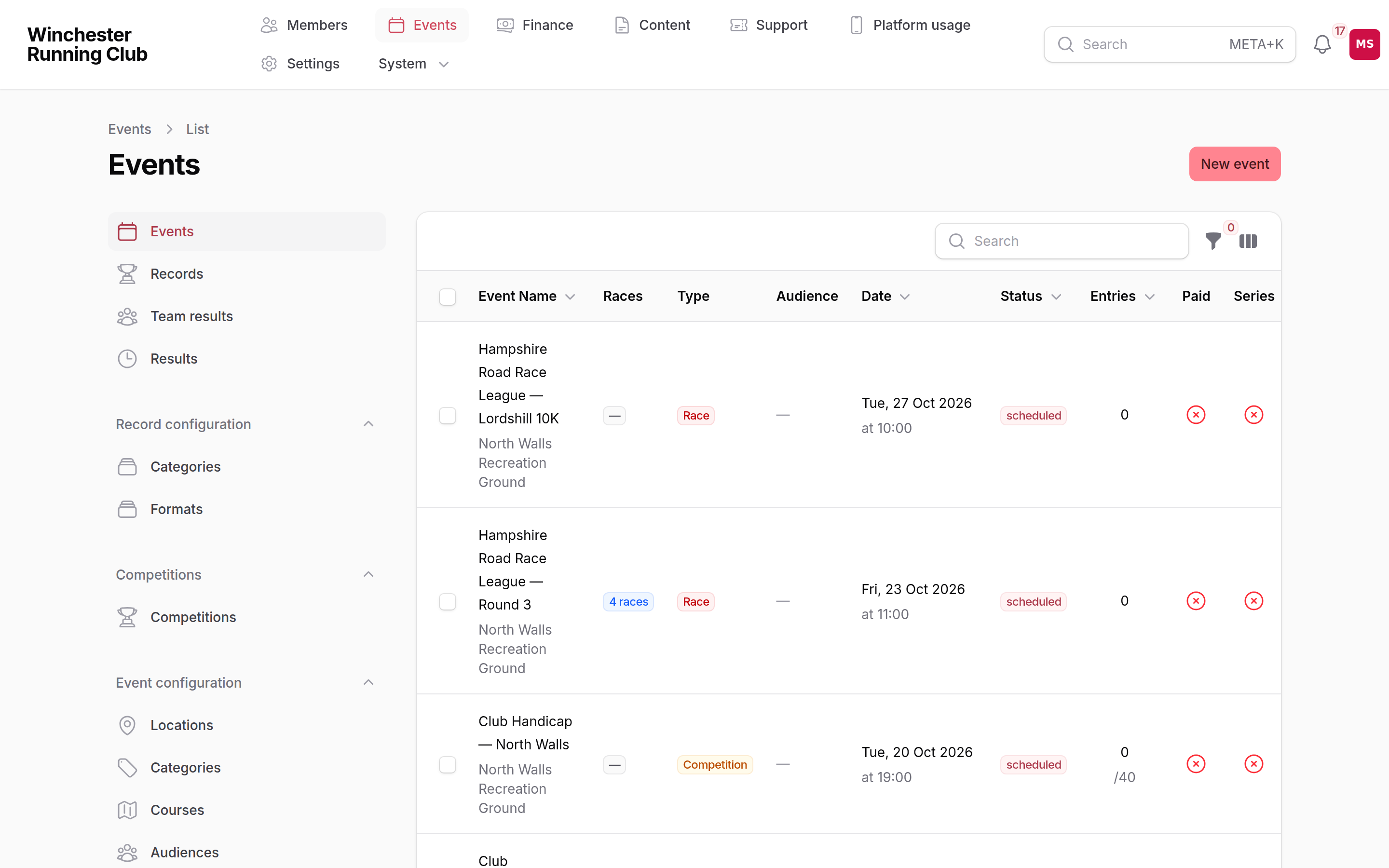Image resolution: width=1389 pixels, height=868 pixels.
Task: Sort by Status column
Action: (x=1030, y=296)
